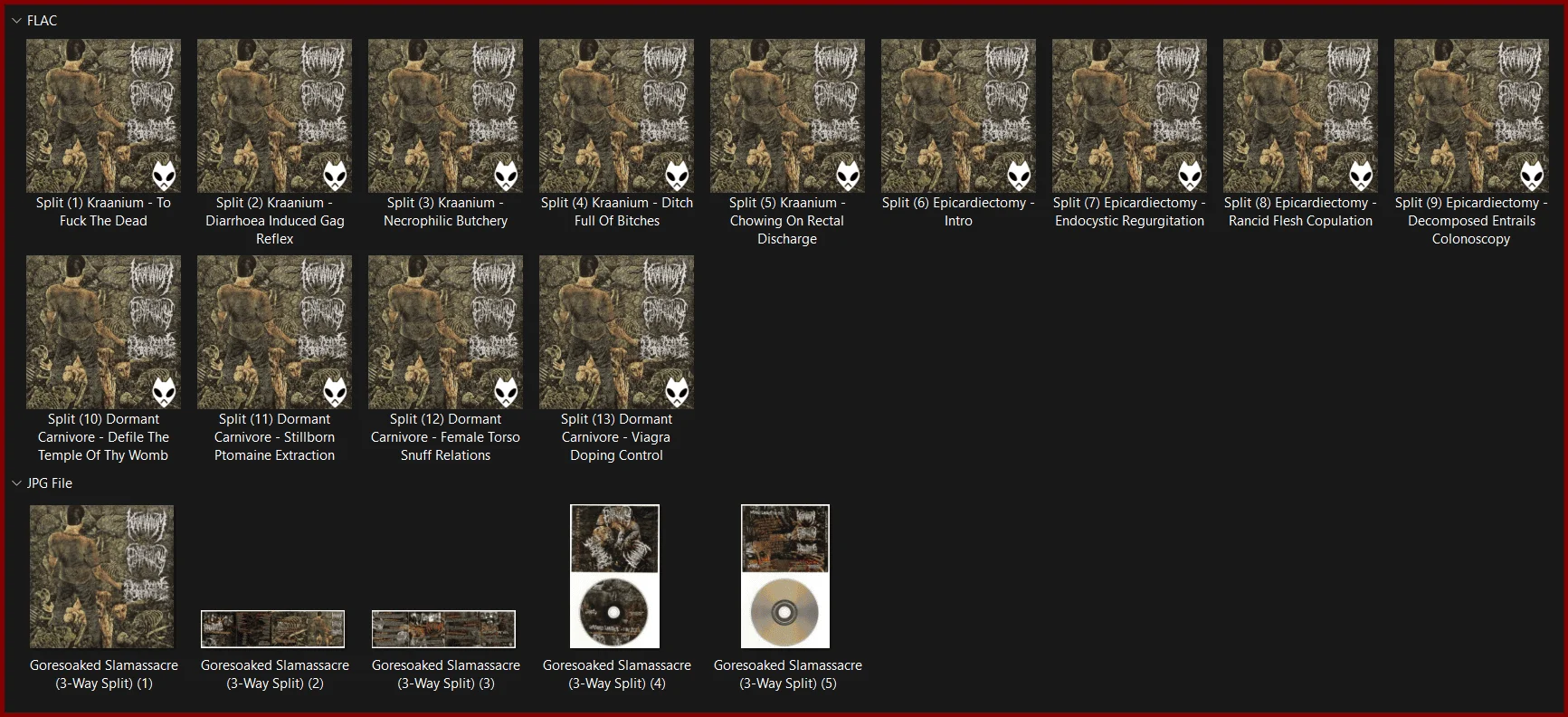The height and width of the screenshot is (717, 1568).
Task: Click file name 'Goresoaked Slamassacre (3-Way Split) (1)'
Action: pyautogui.click(x=103, y=674)
